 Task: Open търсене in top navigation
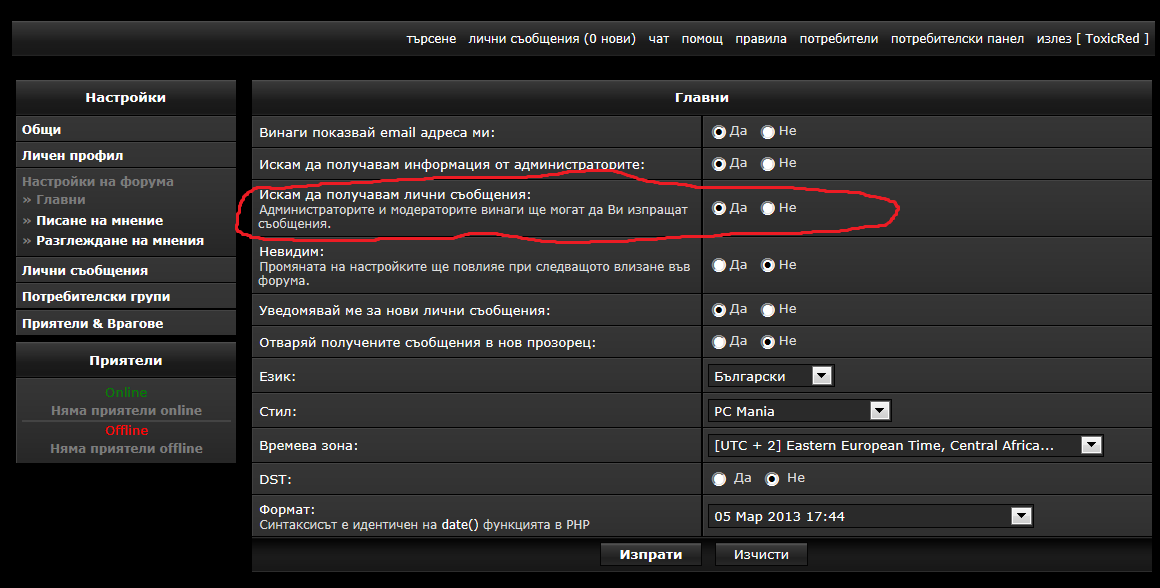(x=431, y=38)
